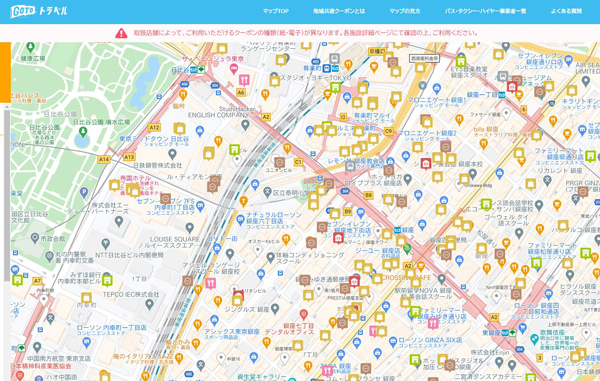Select the LOUISE SQUARE gray pin
This screenshot has width=600, height=381.
click(x=189, y=228)
